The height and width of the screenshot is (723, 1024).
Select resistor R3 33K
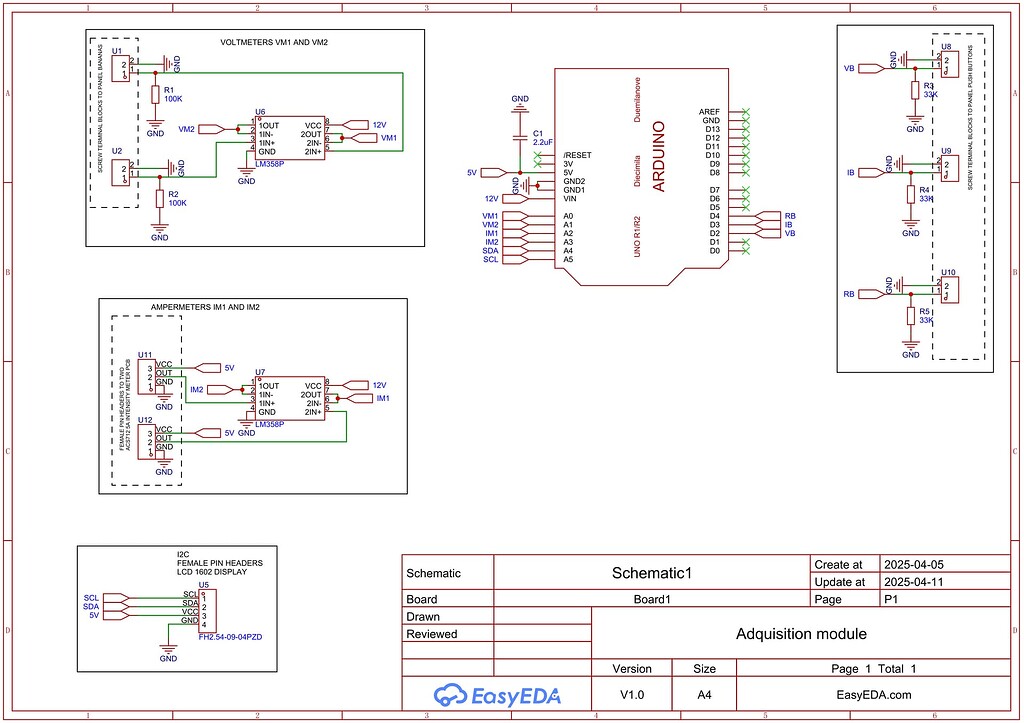click(916, 90)
